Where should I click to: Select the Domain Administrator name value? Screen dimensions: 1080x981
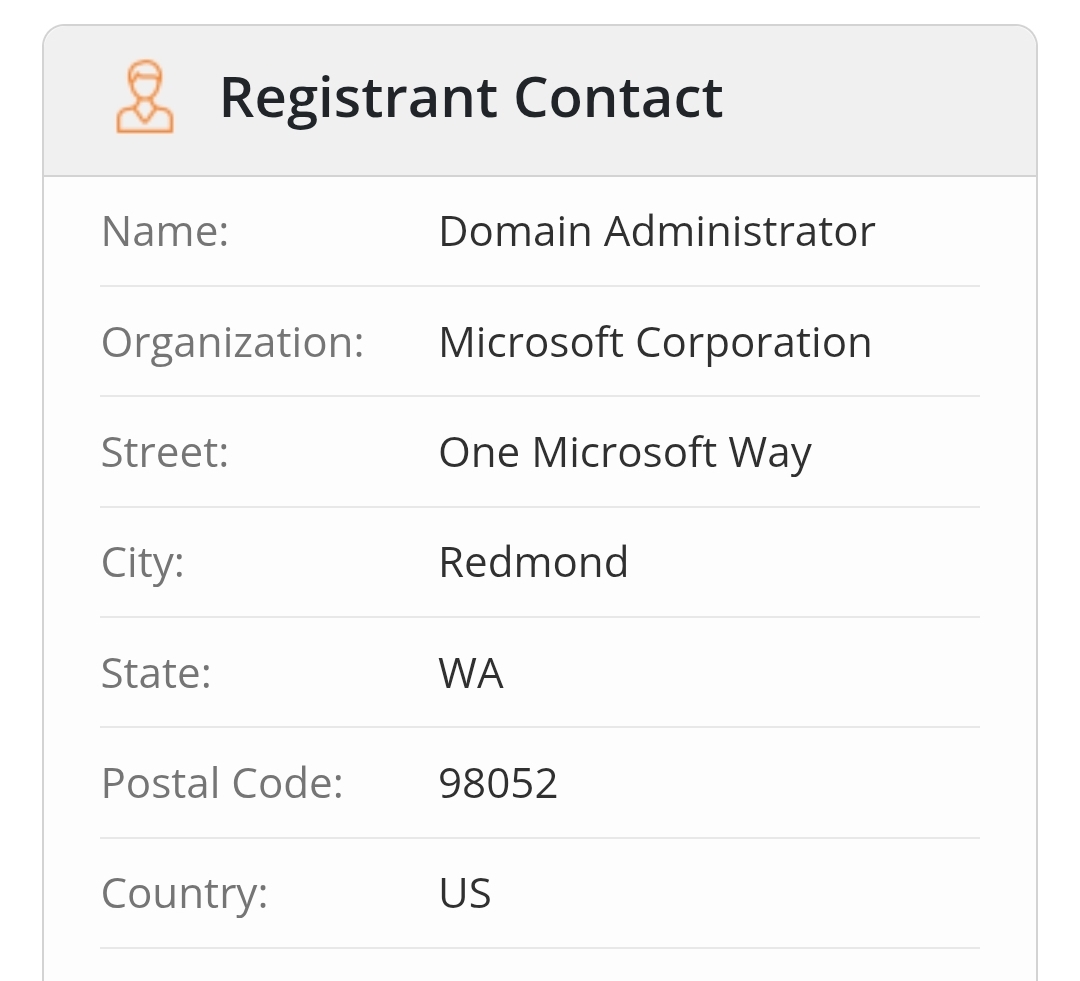pyautogui.click(x=657, y=232)
